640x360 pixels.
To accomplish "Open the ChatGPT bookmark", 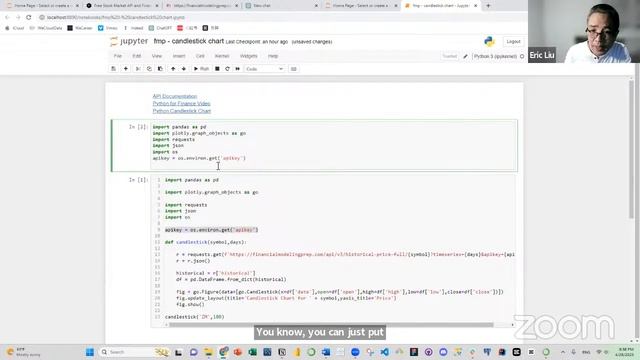I will 160,28.
